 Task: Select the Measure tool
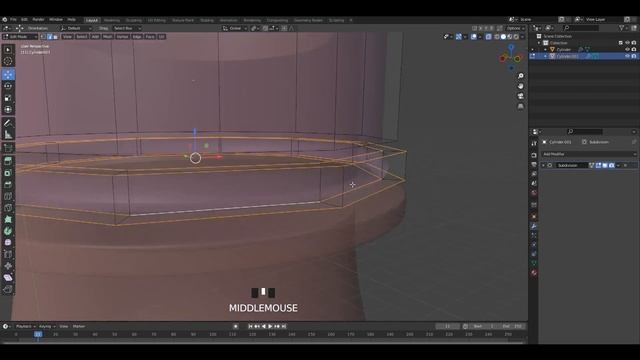click(8, 135)
